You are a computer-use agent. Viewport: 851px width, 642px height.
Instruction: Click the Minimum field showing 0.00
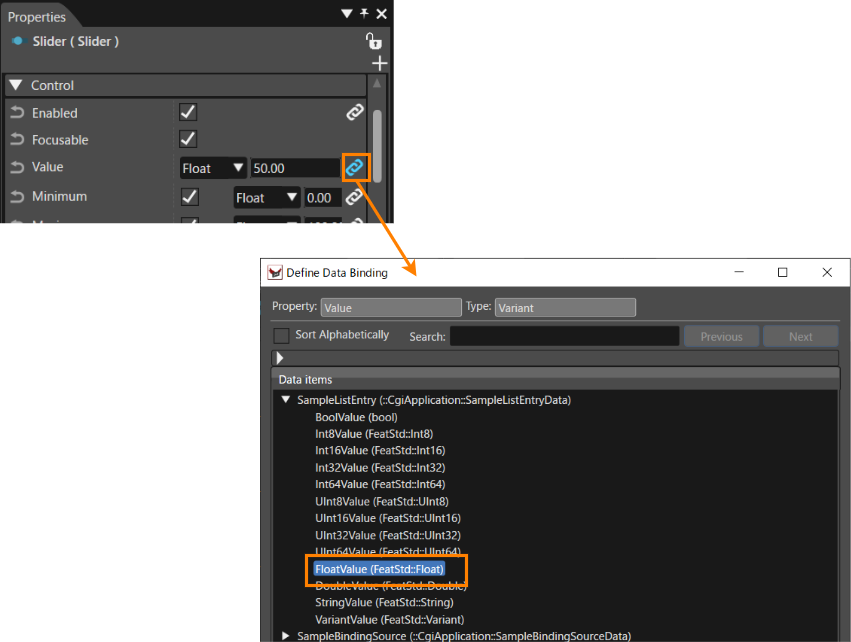click(x=322, y=198)
